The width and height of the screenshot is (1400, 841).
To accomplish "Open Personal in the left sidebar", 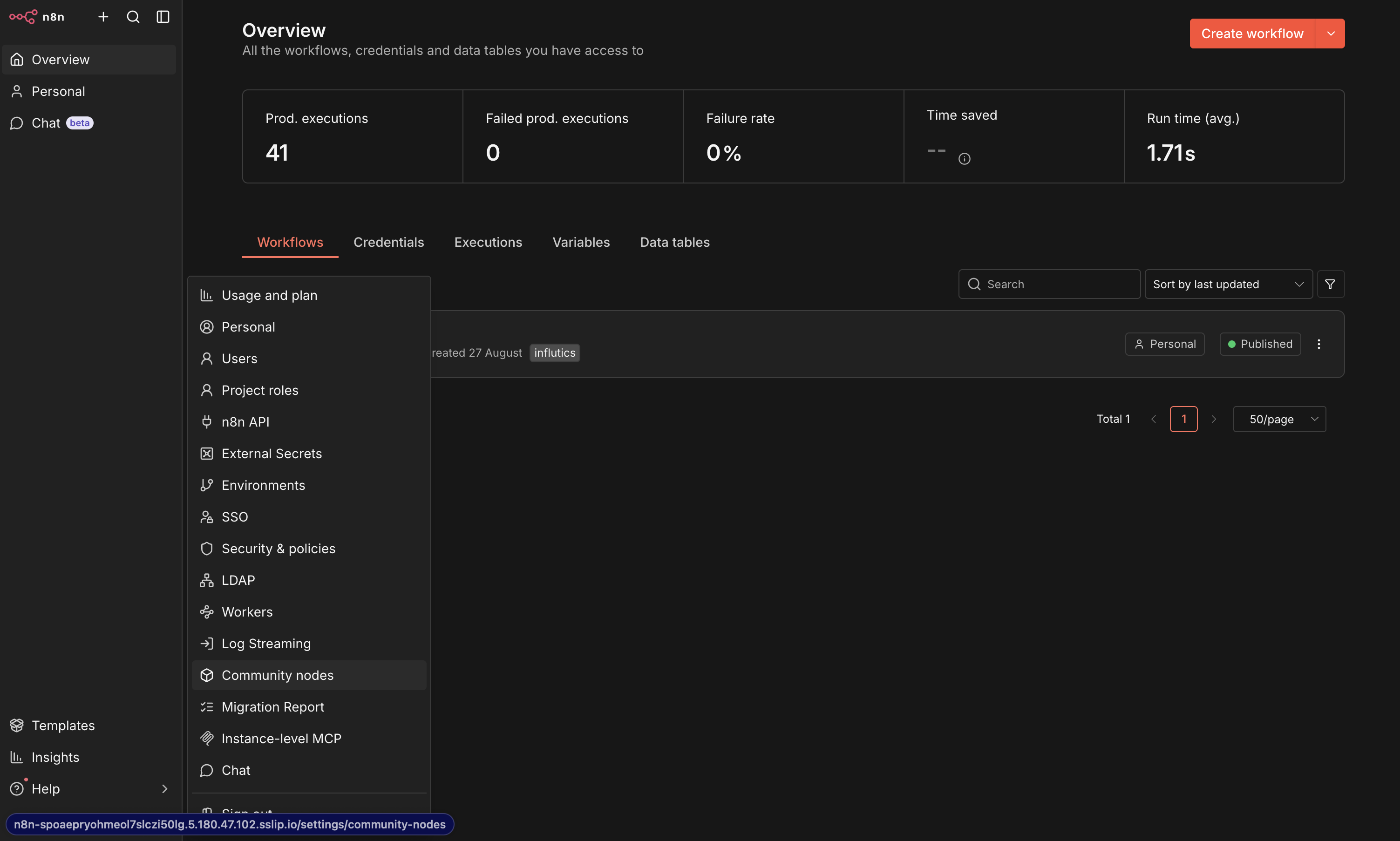I will tap(89, 91).
